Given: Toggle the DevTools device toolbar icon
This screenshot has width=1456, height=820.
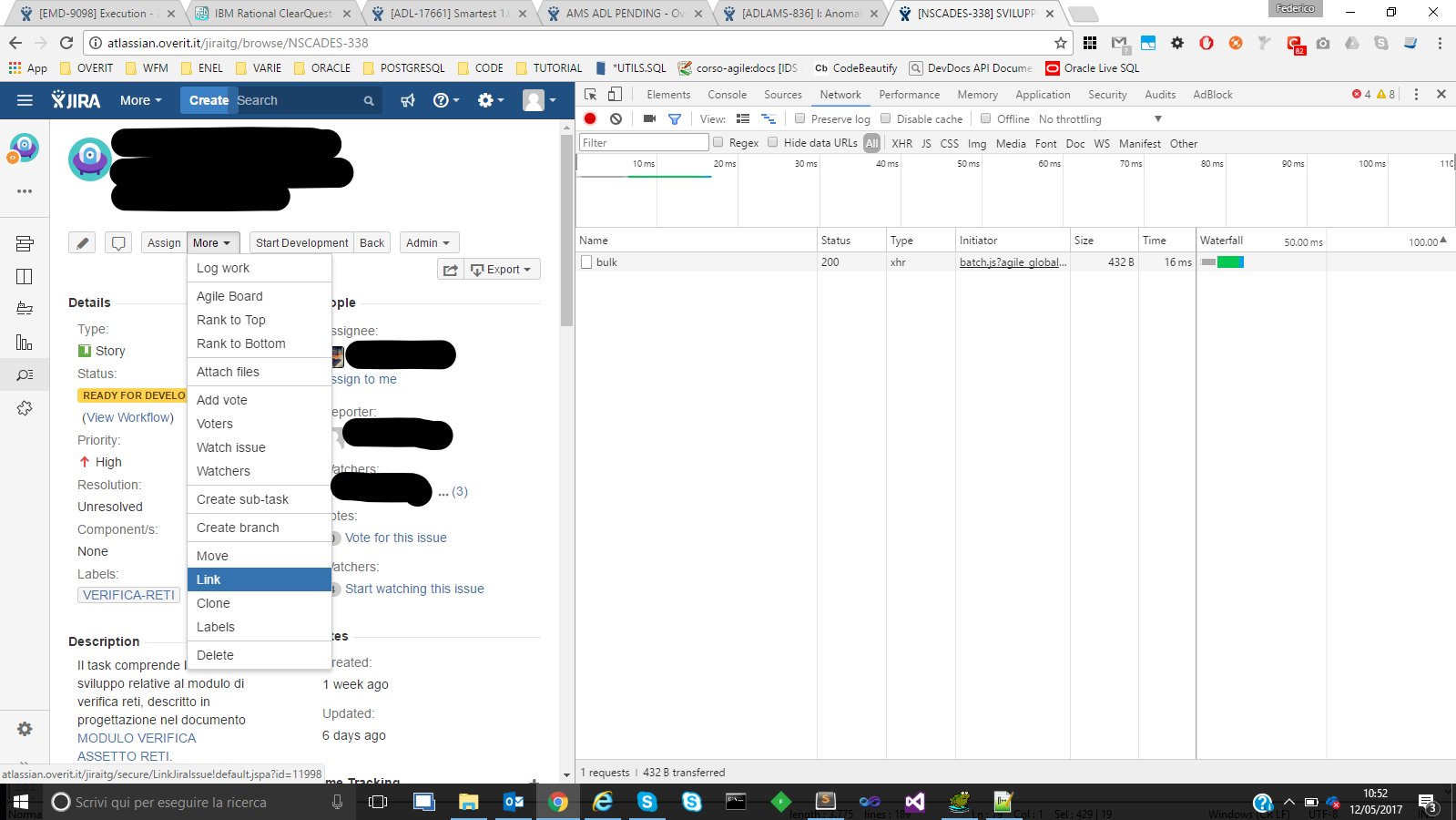Looking at the screenshot, I should coord(616,94).
